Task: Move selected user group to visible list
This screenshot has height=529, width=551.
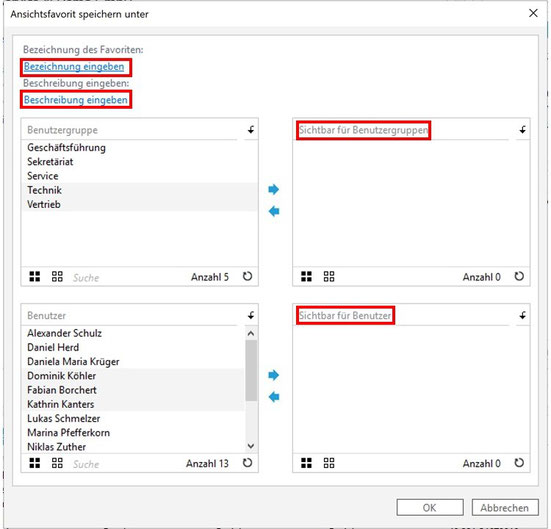Action: [x=273, y=189]
